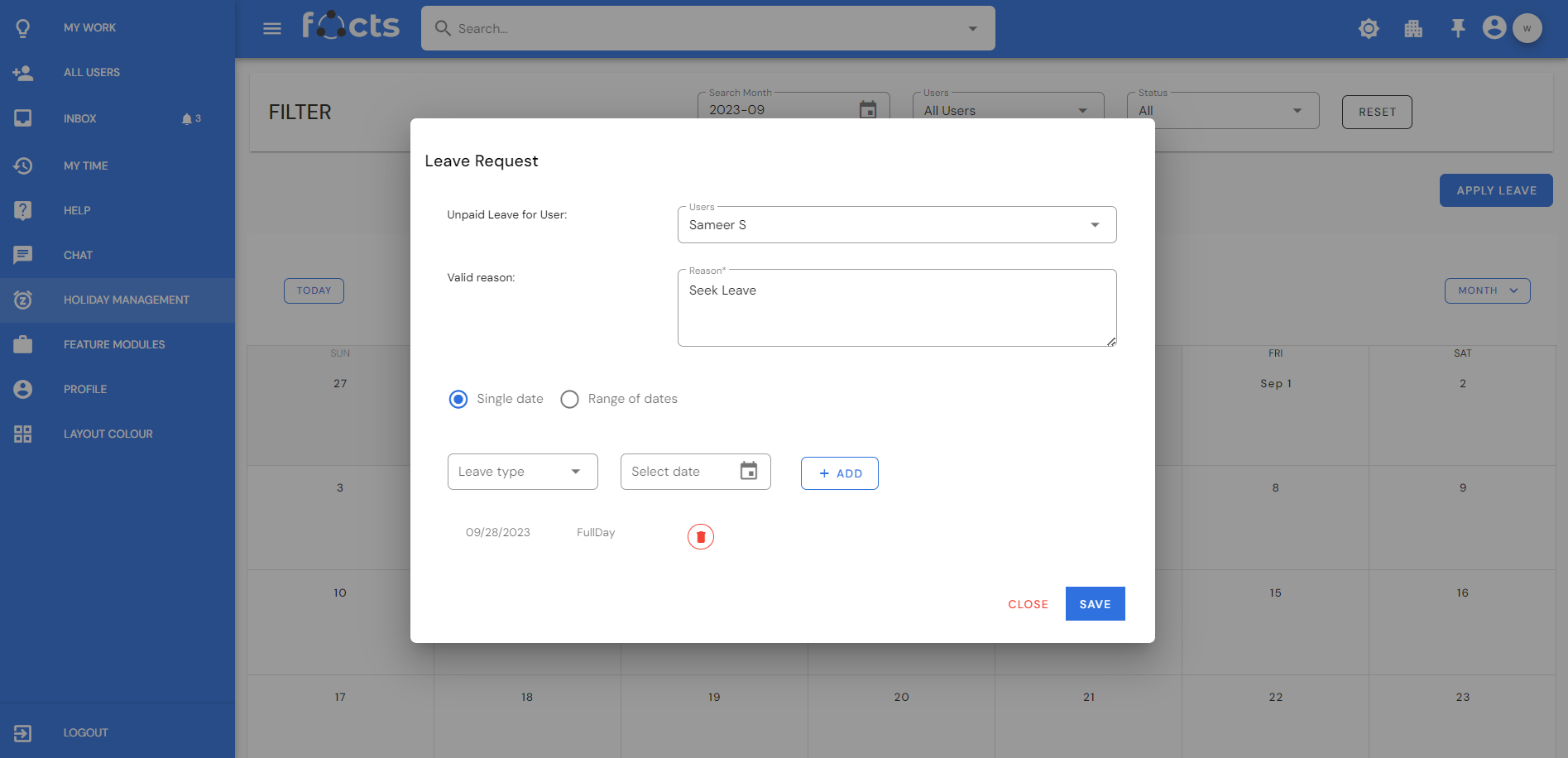Click the hamburger menu icon
Viewport: 1568px width, 758px height.
[x=272, y=29]
